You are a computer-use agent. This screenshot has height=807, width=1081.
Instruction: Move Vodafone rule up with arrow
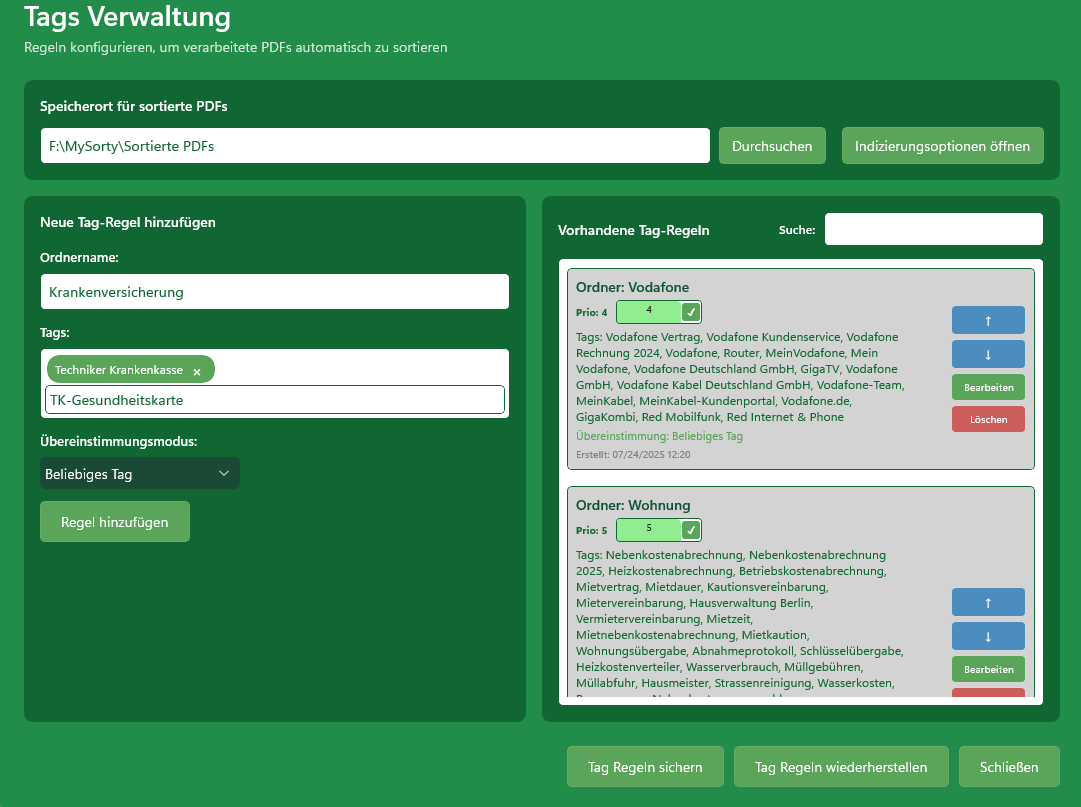(x=988, y=320)
